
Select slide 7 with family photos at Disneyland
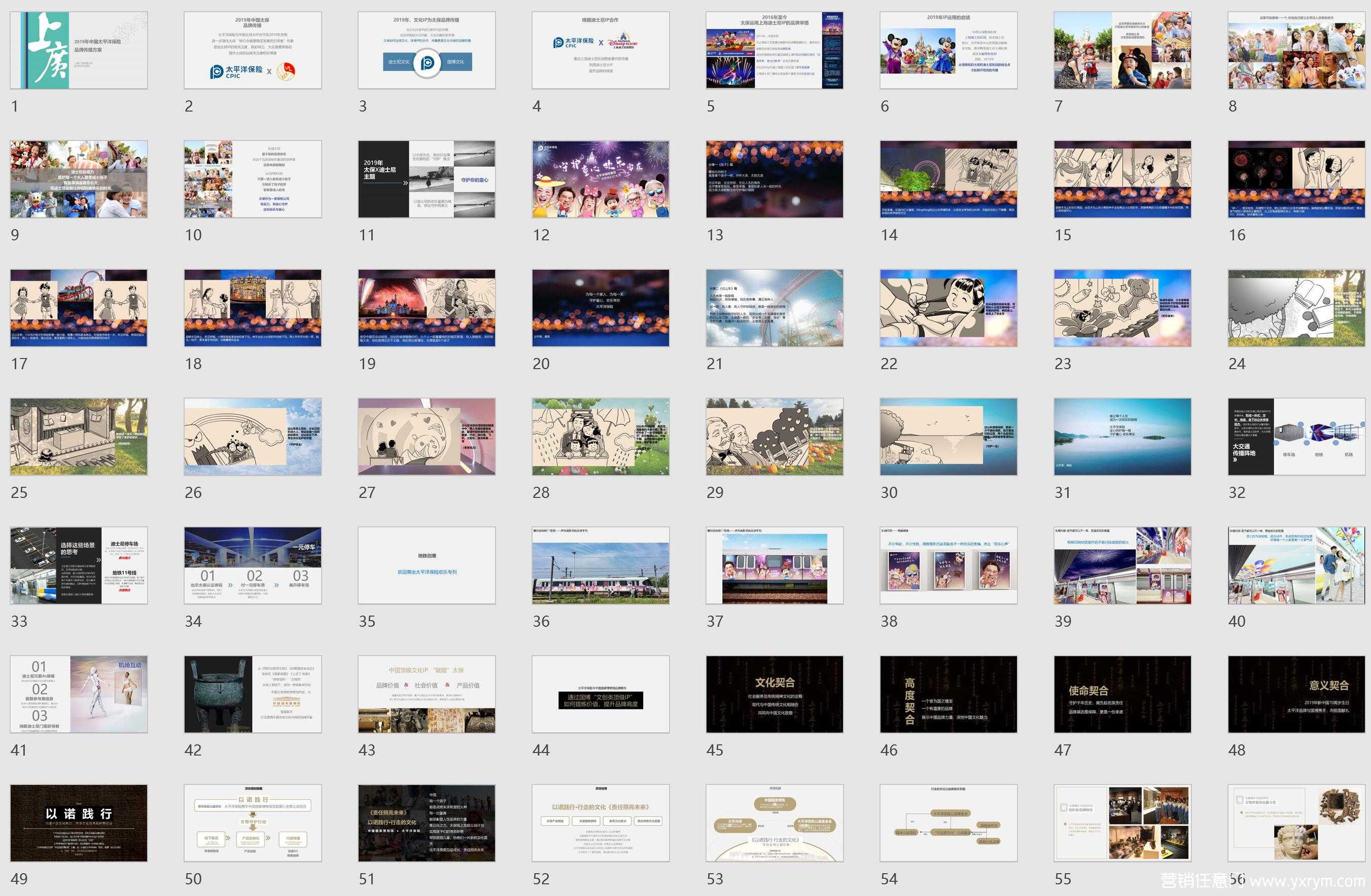[1123, 50]
